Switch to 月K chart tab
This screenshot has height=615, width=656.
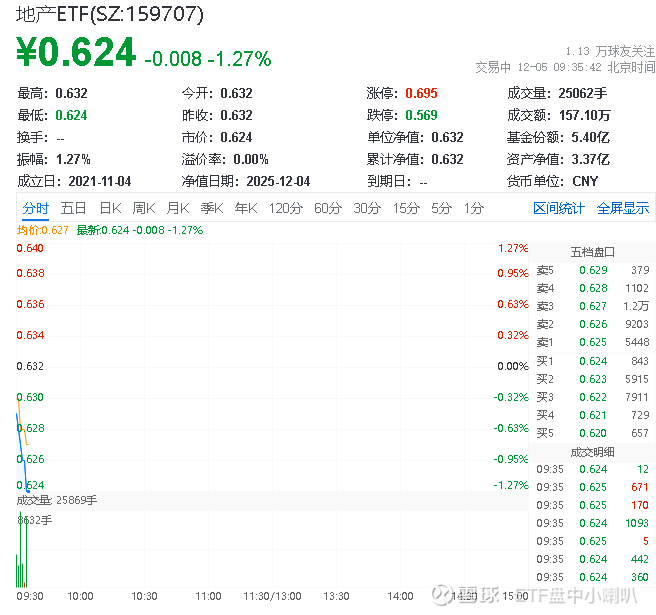178,208
